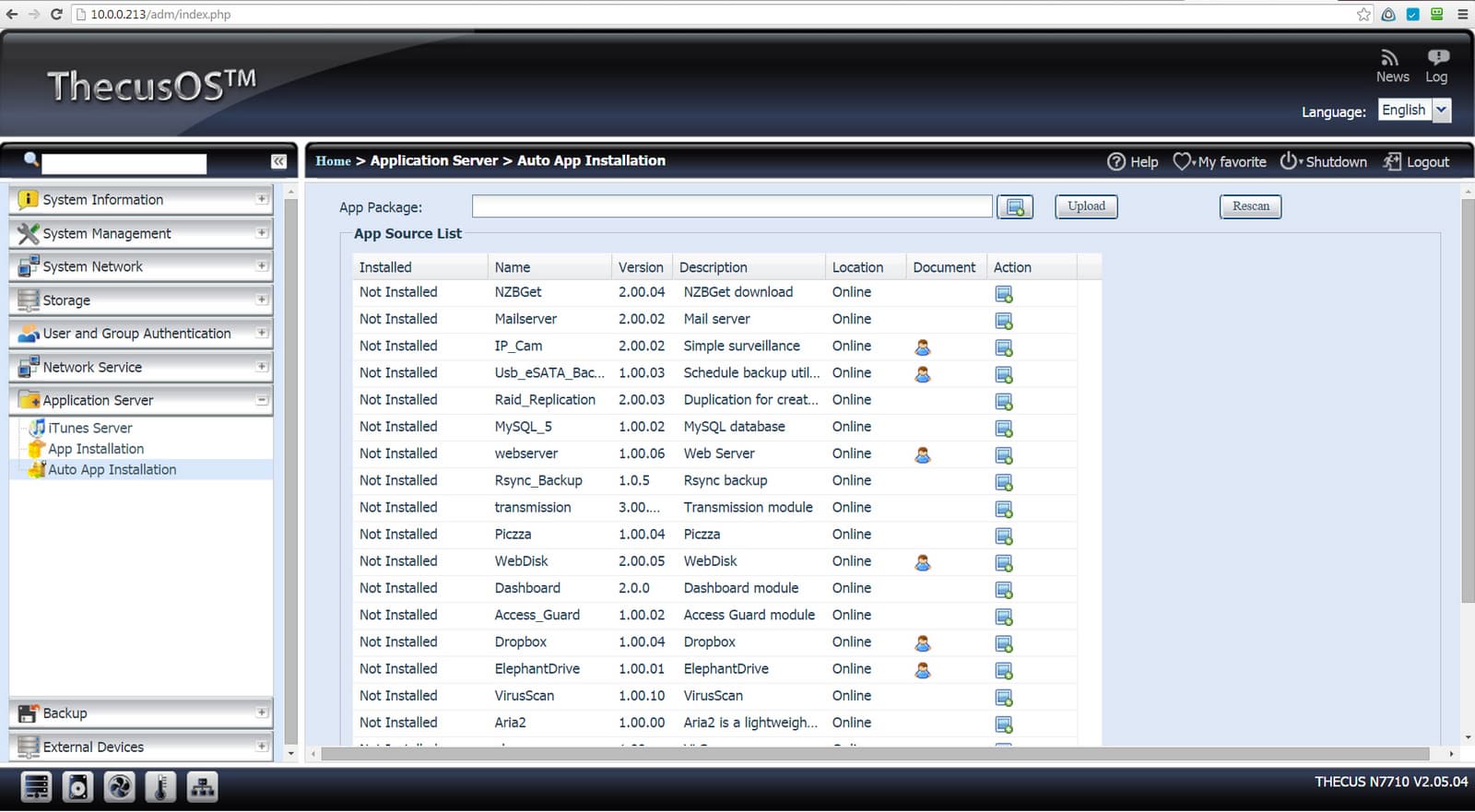
Task: Click the thermometer temperature icon in bottom bar
Action: tap(160, 787)
